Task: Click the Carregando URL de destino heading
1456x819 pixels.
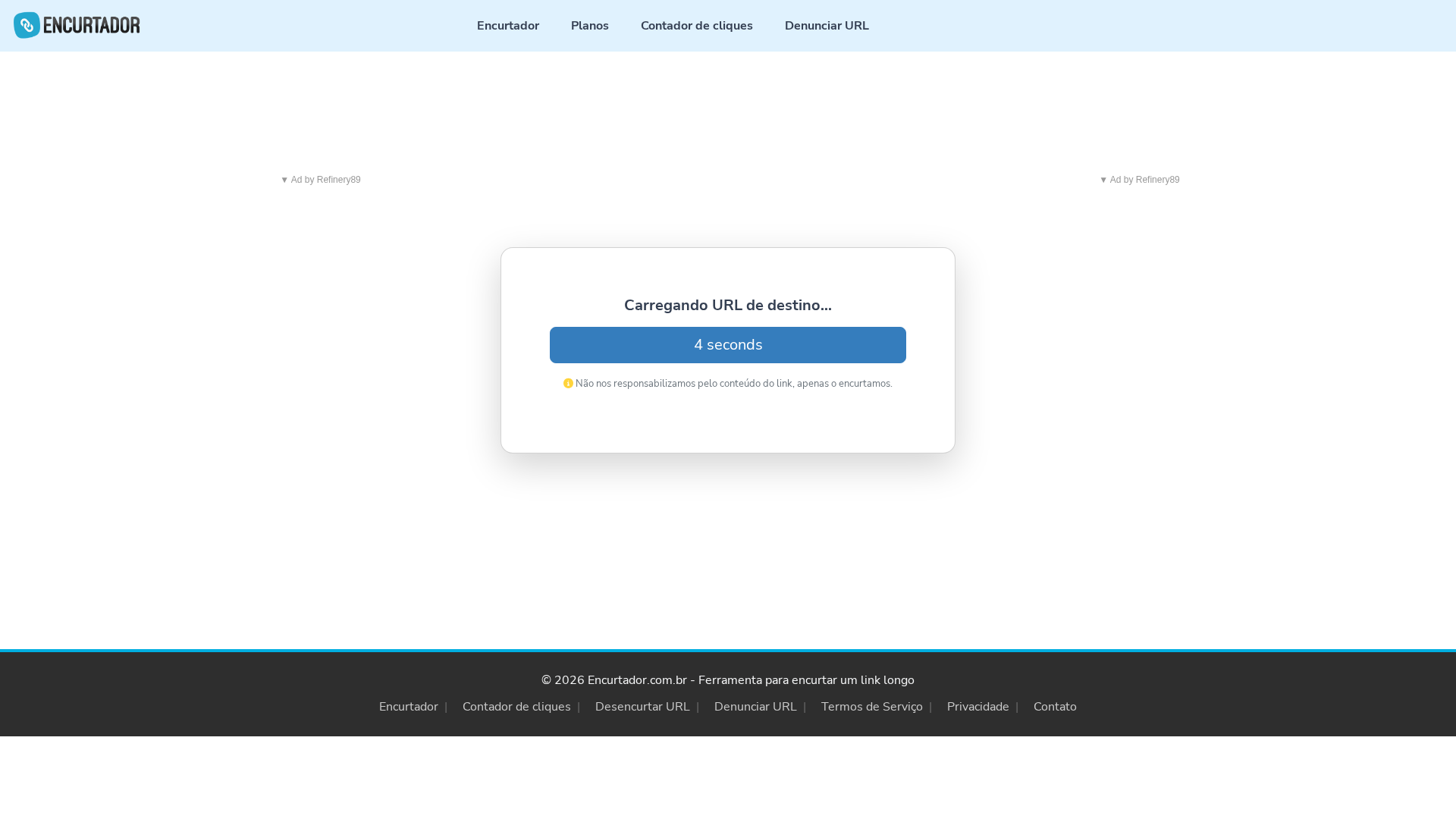Action: 728,305
